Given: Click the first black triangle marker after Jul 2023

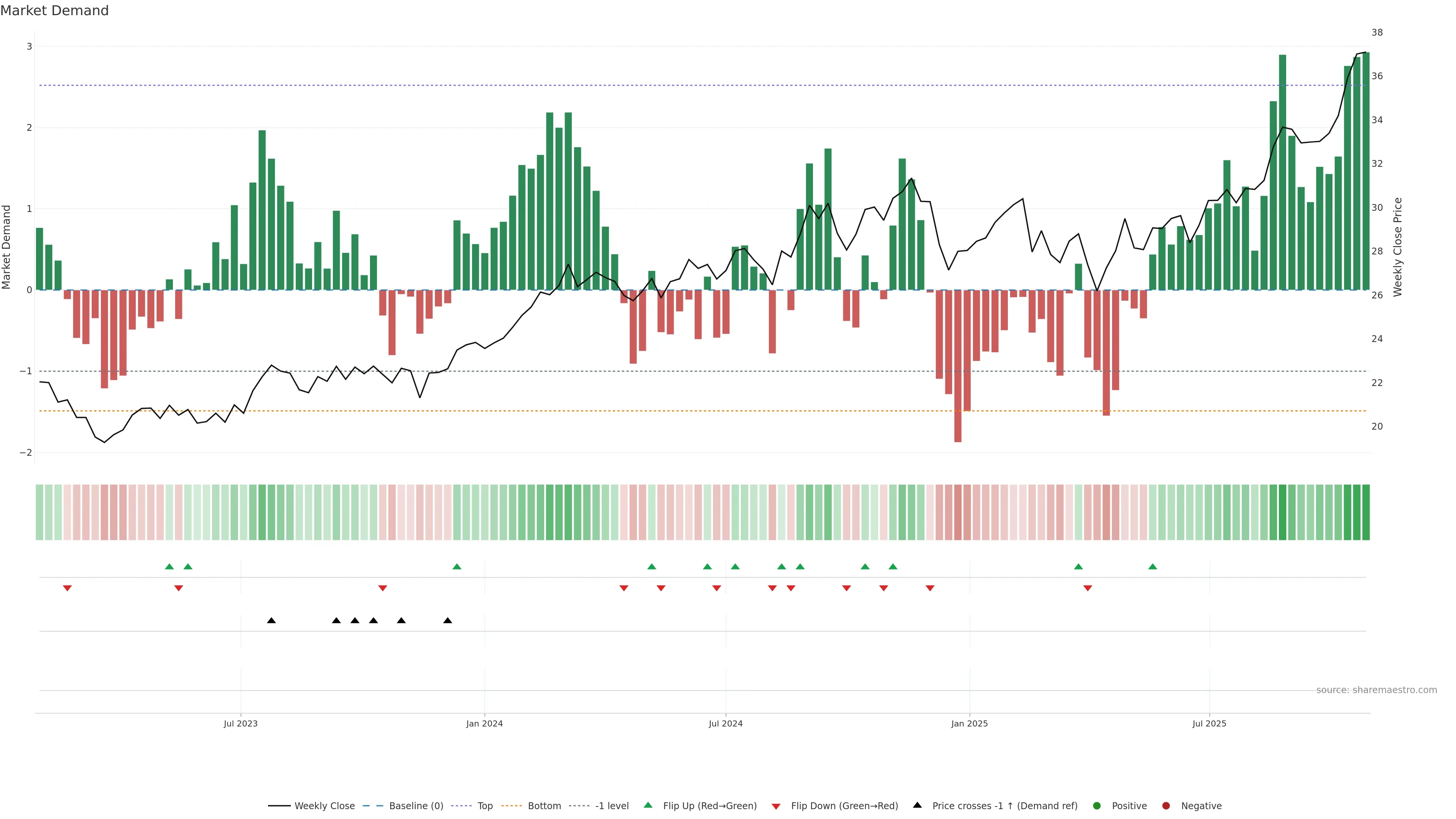Looking at the screenshot, I should coord(271,621).
